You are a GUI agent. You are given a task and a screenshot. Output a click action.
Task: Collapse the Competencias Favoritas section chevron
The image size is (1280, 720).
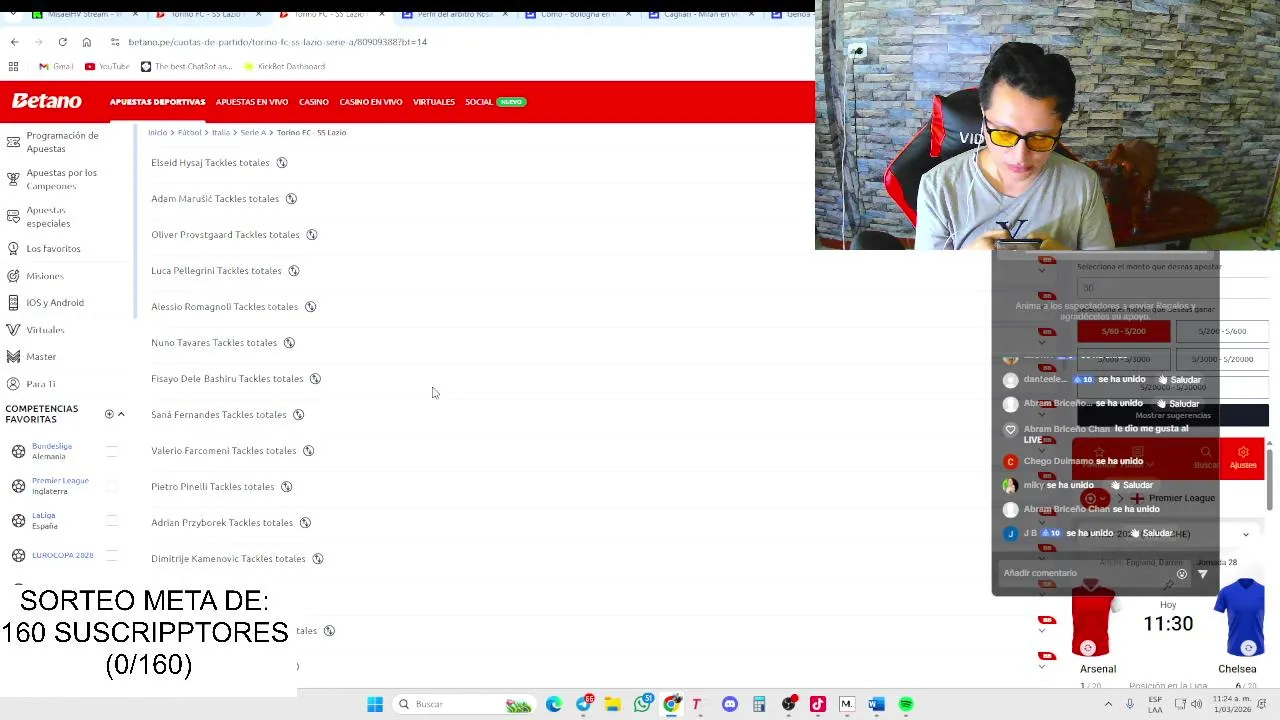coord(121,414)
